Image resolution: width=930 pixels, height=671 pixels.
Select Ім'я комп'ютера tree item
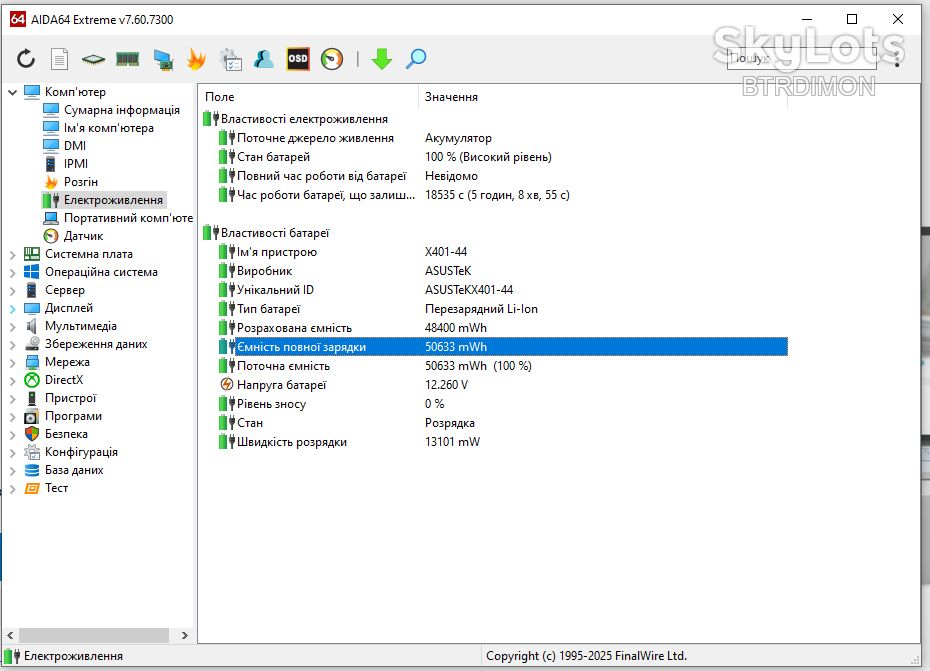[x=109, y=128]
